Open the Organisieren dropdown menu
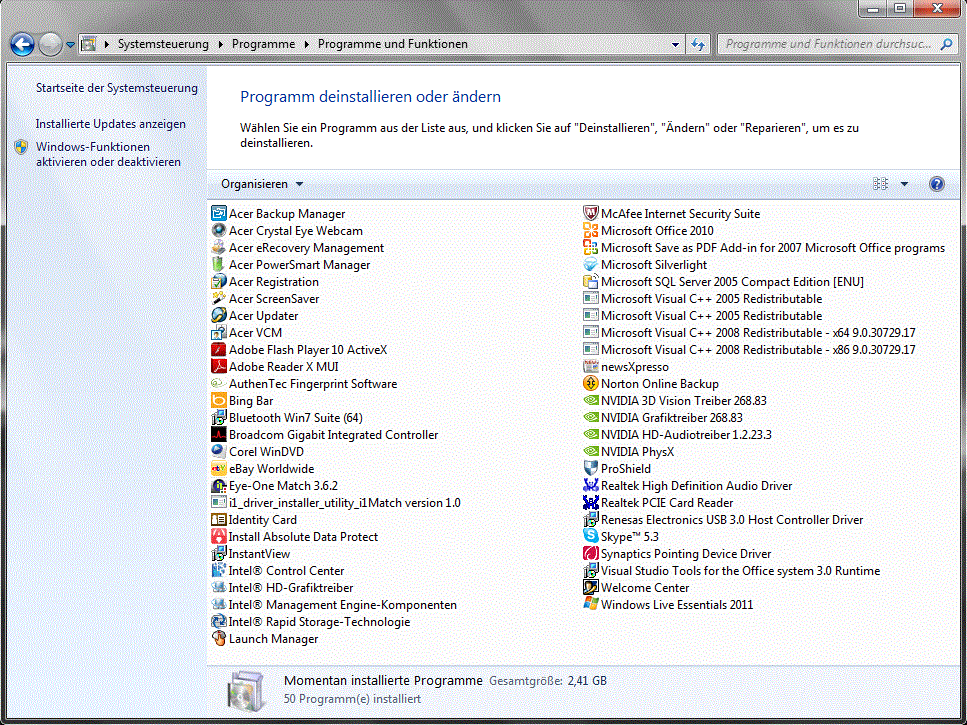Image resolution: width=967 pixels, height=725 pixels. pyautogui.click(x=262, y=184)
